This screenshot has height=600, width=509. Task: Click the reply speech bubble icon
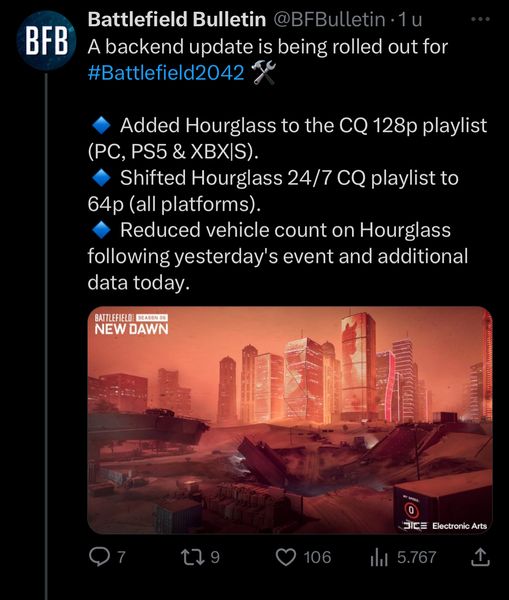[x=99, y=557]
